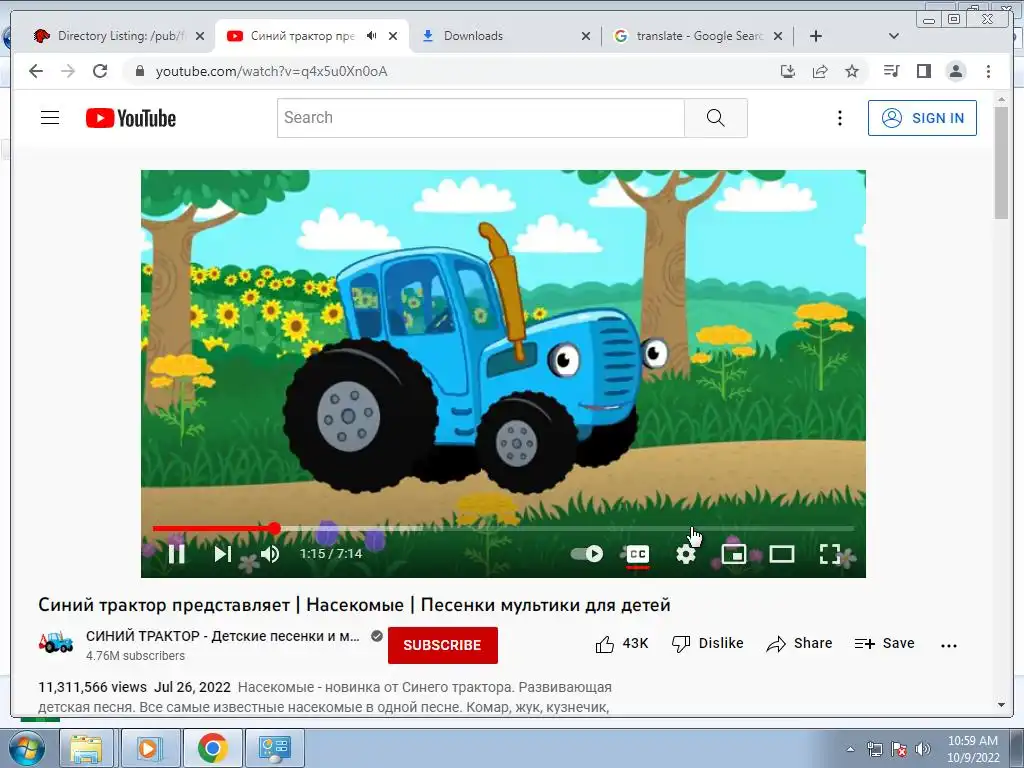Switch to the translate Google Search tab

pyautogui.click(x=699, y=36)
